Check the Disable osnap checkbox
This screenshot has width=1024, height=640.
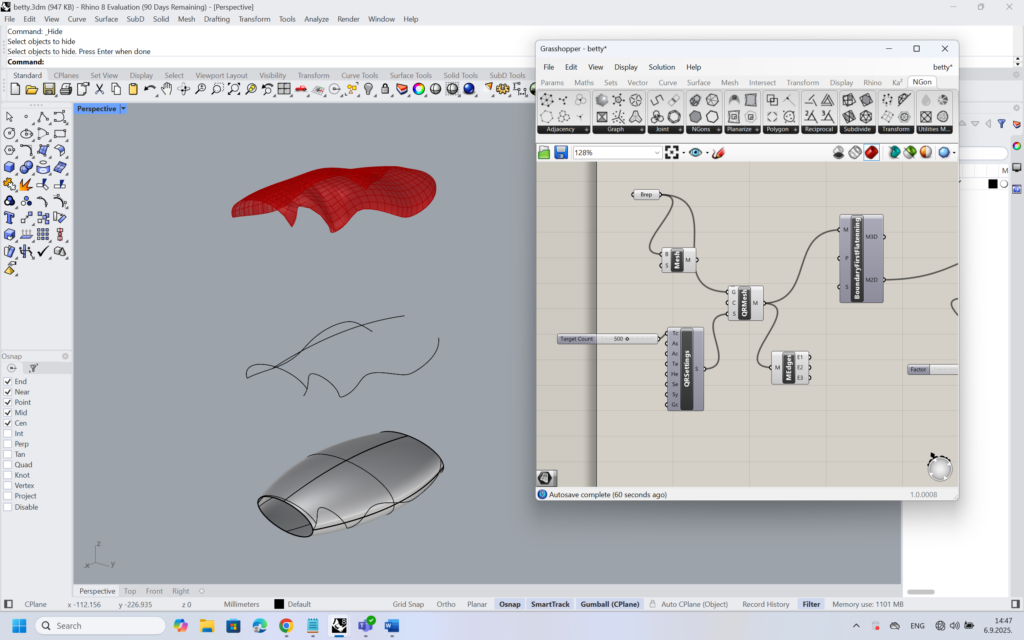[9, 507]
